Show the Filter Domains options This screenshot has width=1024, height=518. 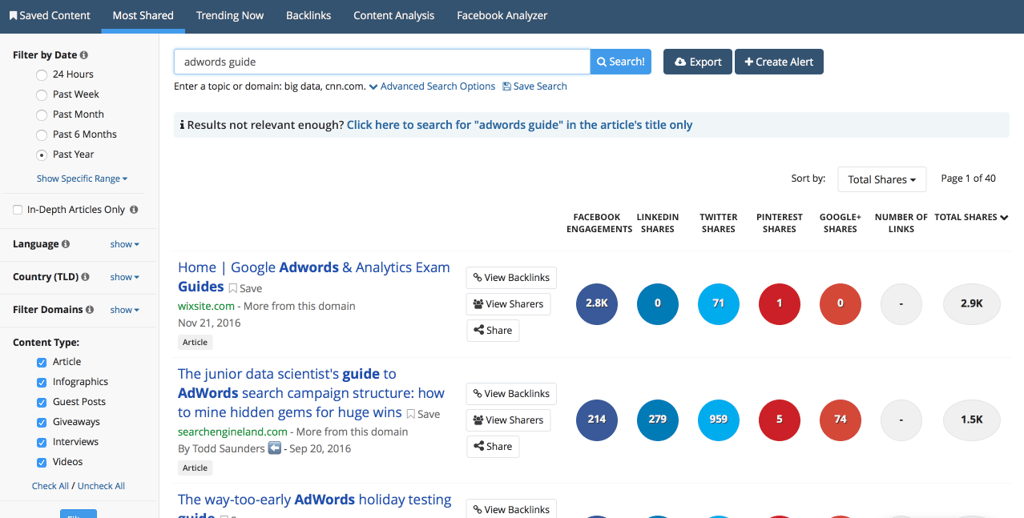tap(125, 310)
